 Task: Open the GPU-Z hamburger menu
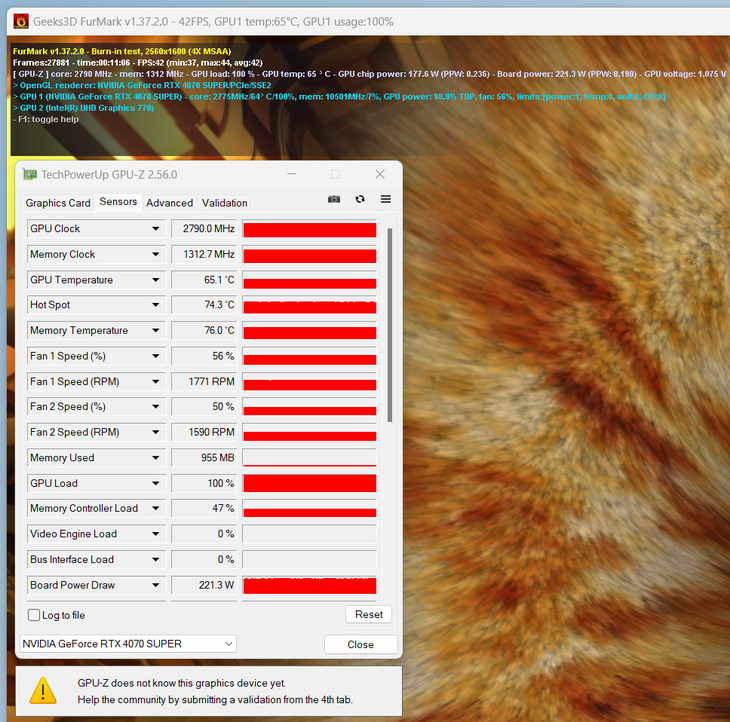pyautogui.click(x=385, y=199)
